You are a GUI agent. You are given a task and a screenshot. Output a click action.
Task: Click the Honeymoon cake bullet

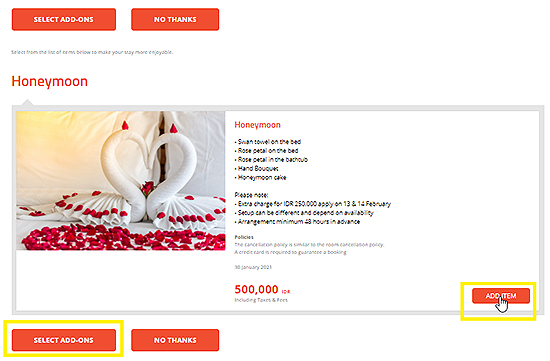[x=260, y=178]
